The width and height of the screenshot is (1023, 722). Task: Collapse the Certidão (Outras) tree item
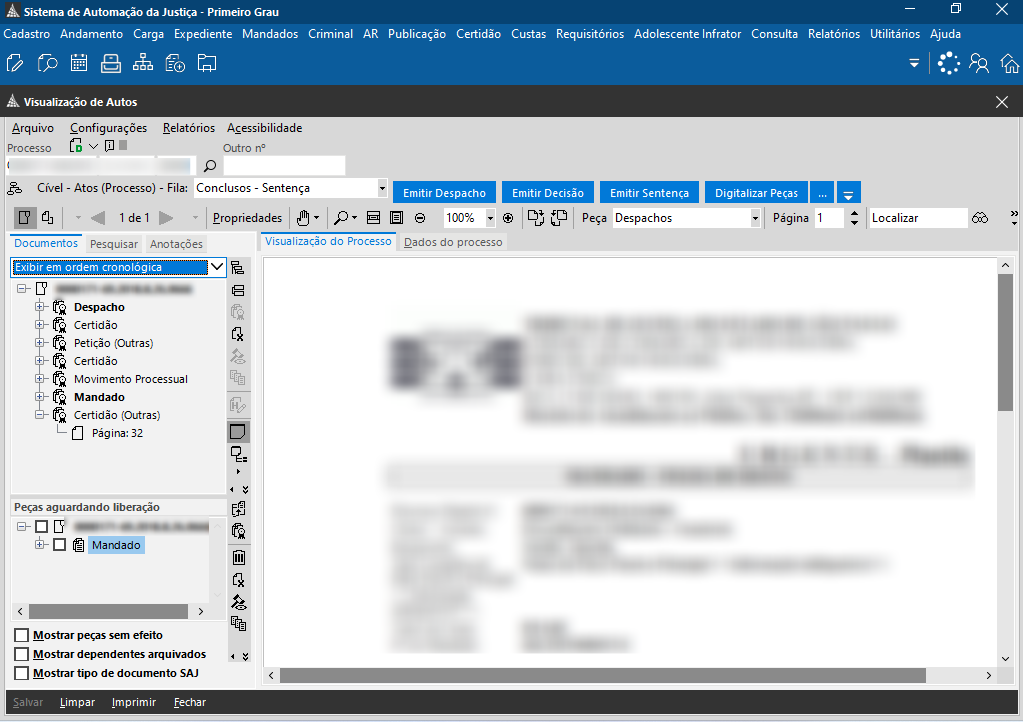point(40,414)
